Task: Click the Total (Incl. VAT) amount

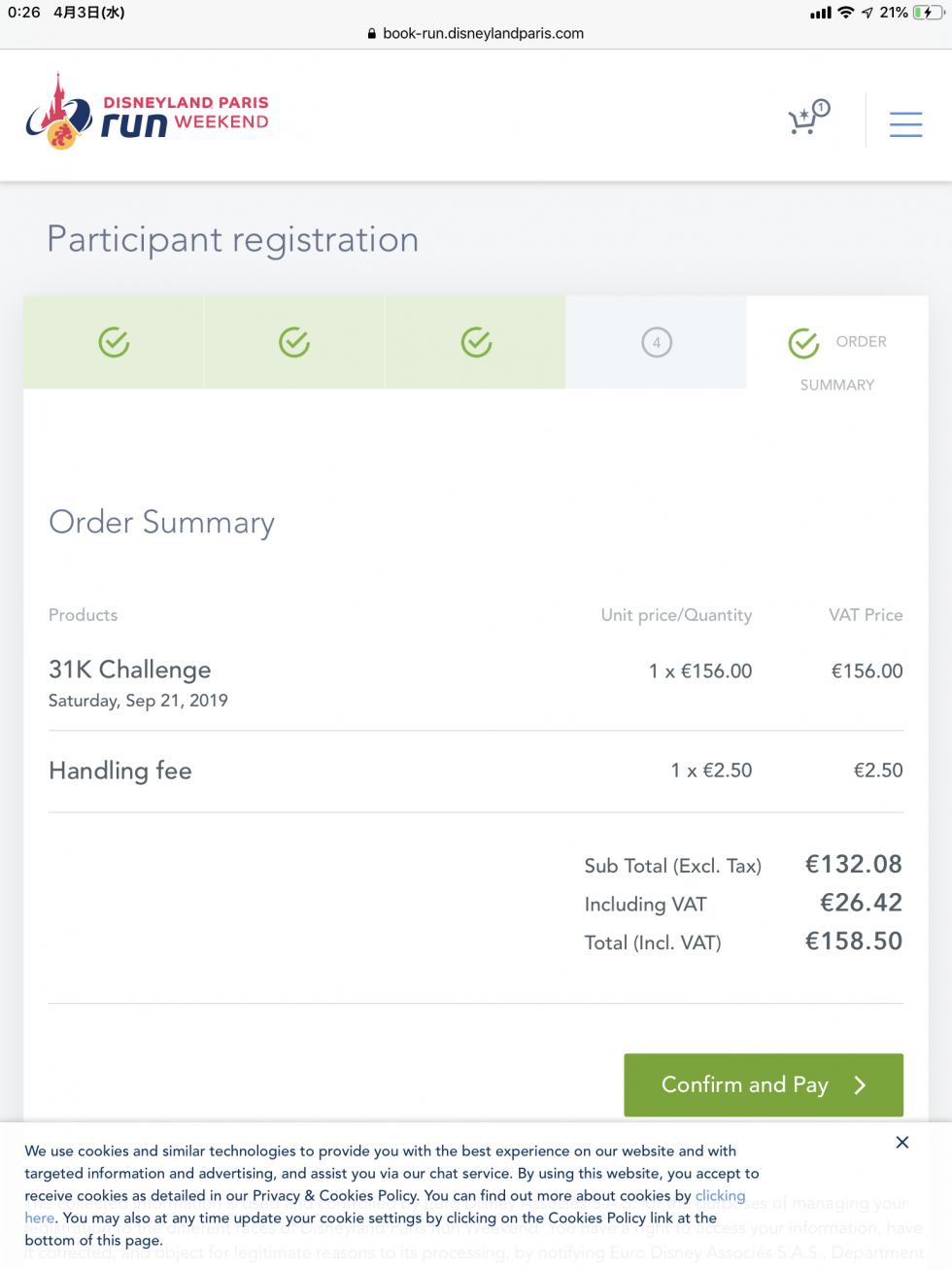Action: click(854, 942)
